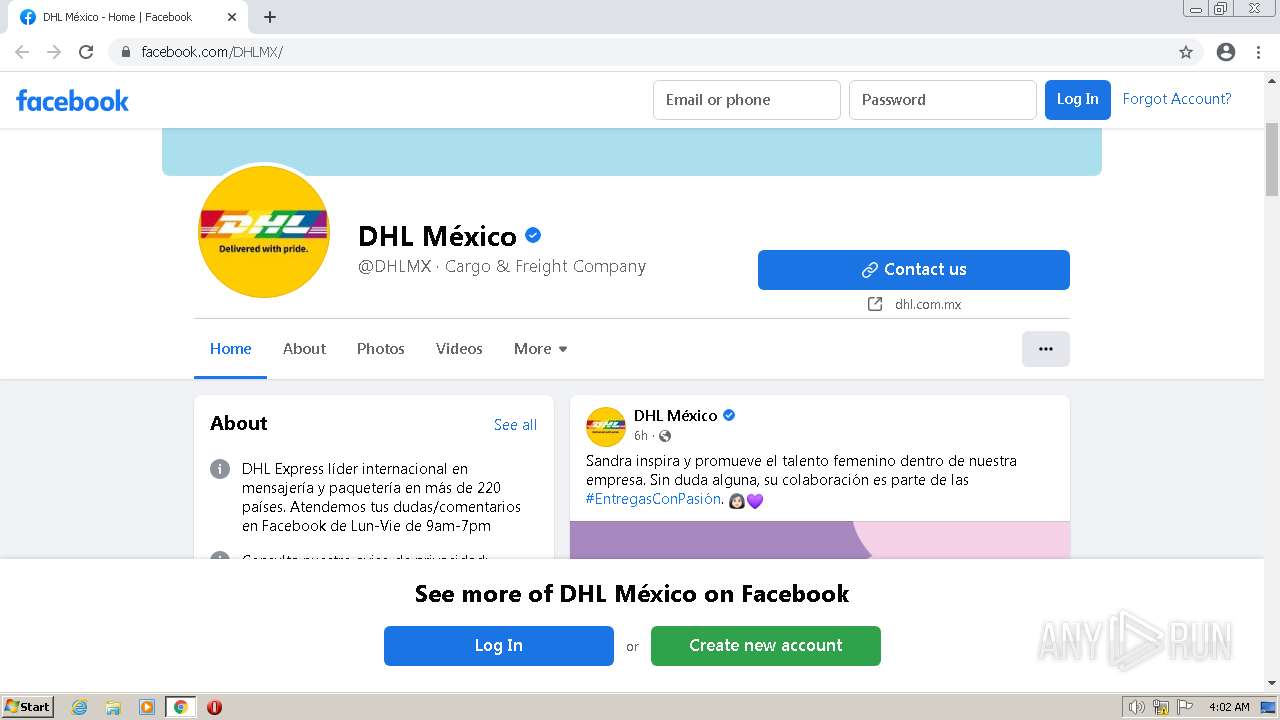Click the scrollbar down arrow
This screenshot has height=720, width=1280.
pos(1272,683)
